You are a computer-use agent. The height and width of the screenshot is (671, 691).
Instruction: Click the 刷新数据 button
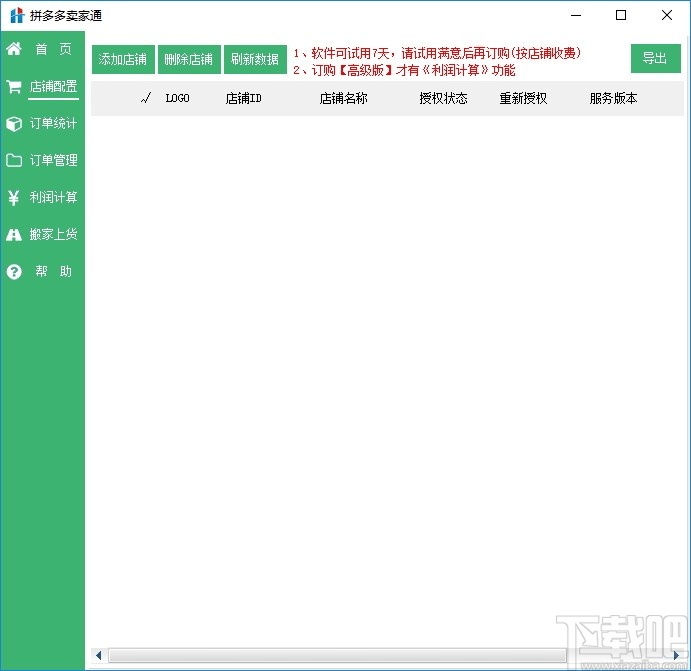pyautogui.click(x=255, y=59)
